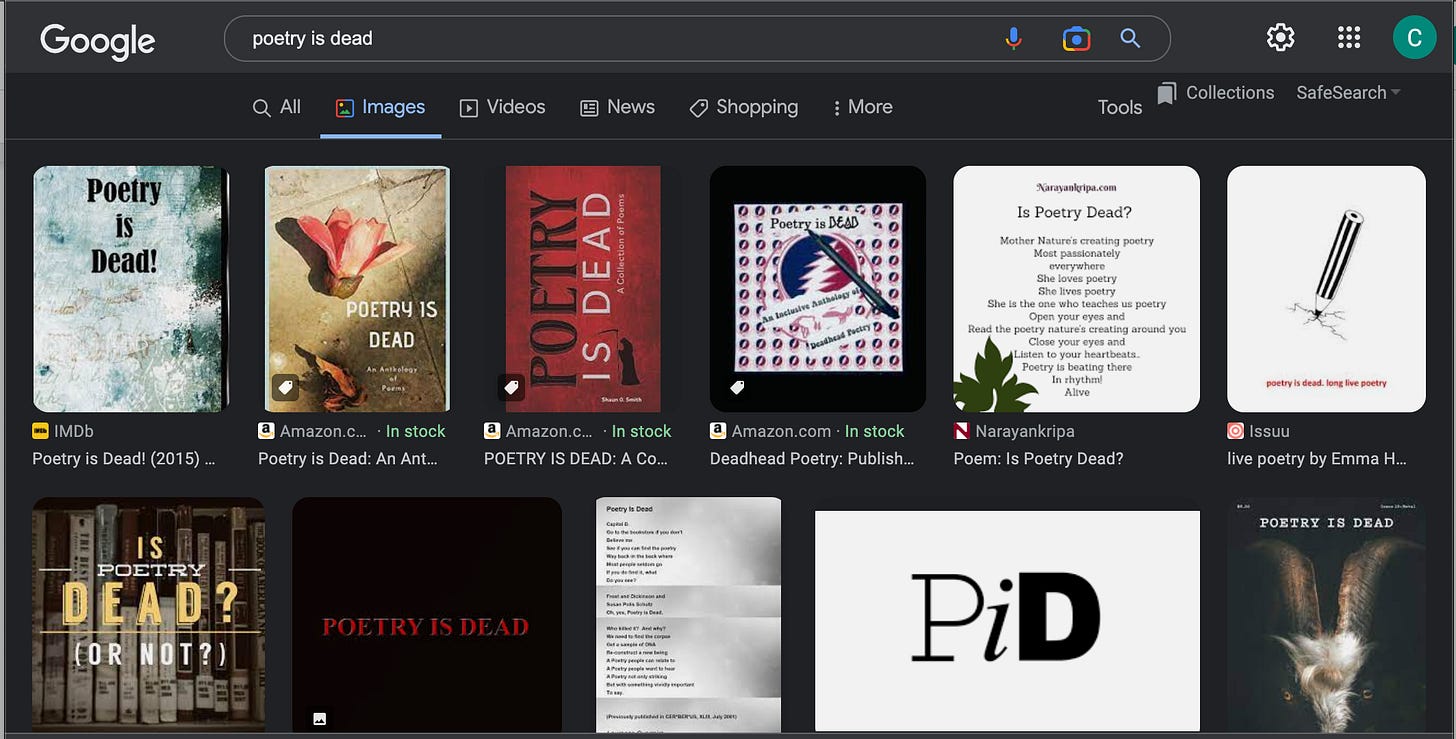The height and width of the screenshot is (739, 1456).
Task: Click the IMDb source label
Action: pyautogui.click(x=75, y=431)
